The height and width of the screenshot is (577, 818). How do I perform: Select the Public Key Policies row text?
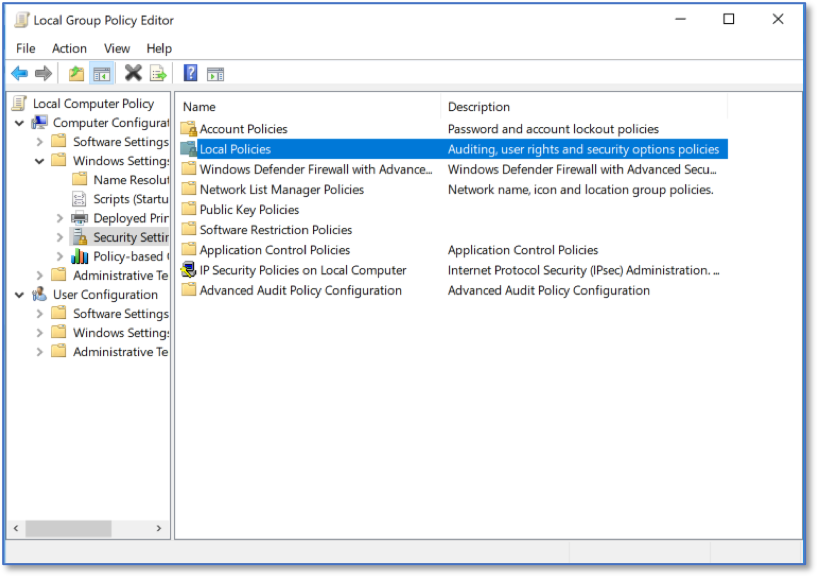tap(249, 210)
